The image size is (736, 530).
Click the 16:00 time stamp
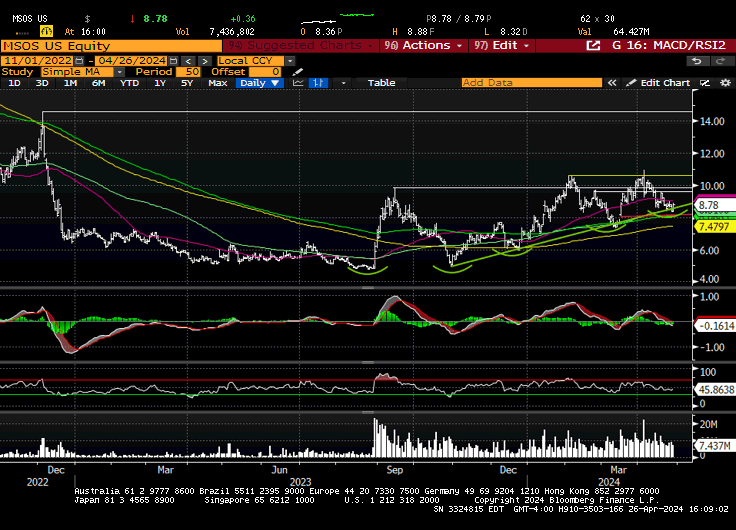pyautogui.click(x=93, y=32)
